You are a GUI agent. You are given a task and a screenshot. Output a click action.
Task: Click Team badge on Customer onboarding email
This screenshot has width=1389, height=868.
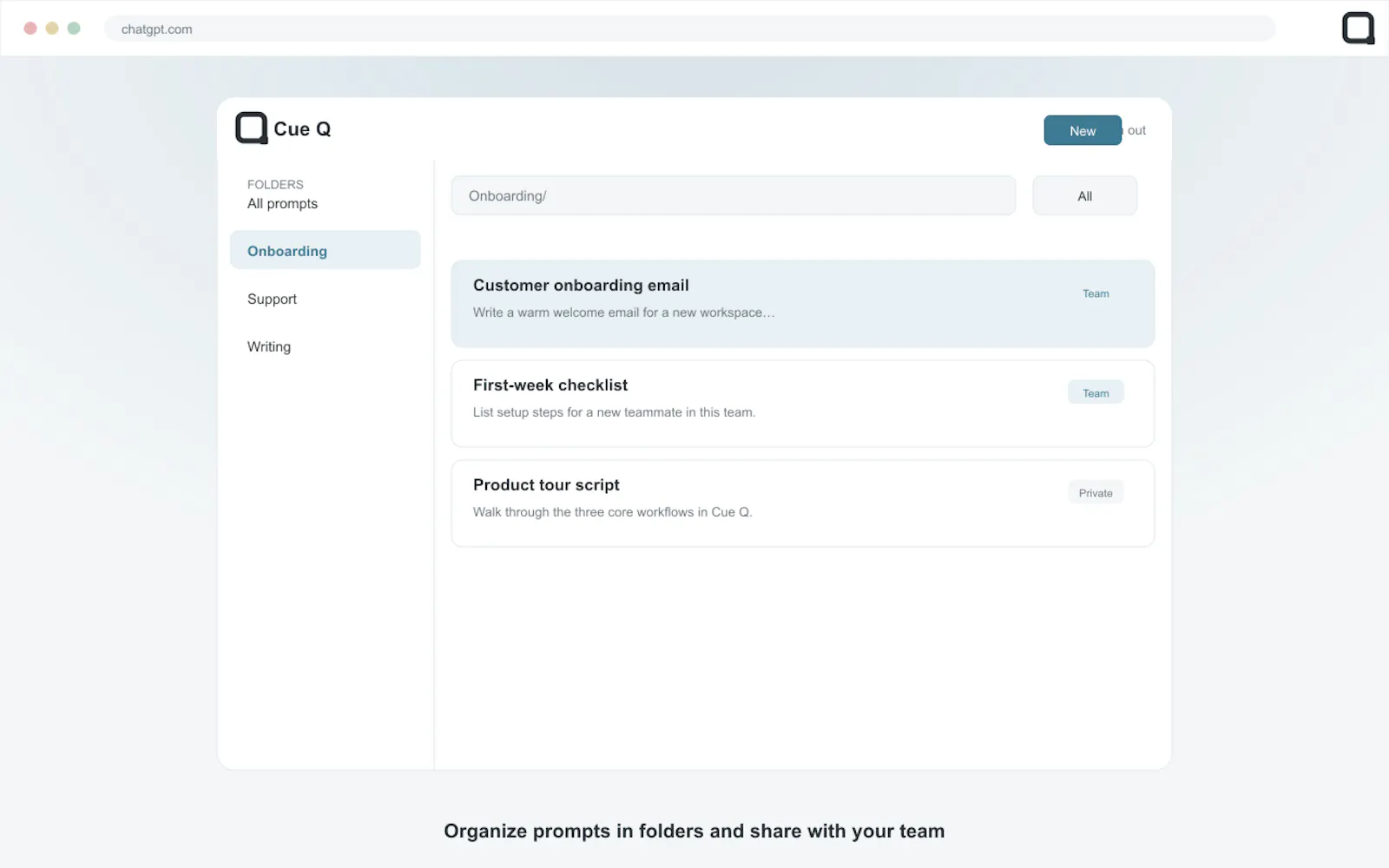(x=1096, y=293)
